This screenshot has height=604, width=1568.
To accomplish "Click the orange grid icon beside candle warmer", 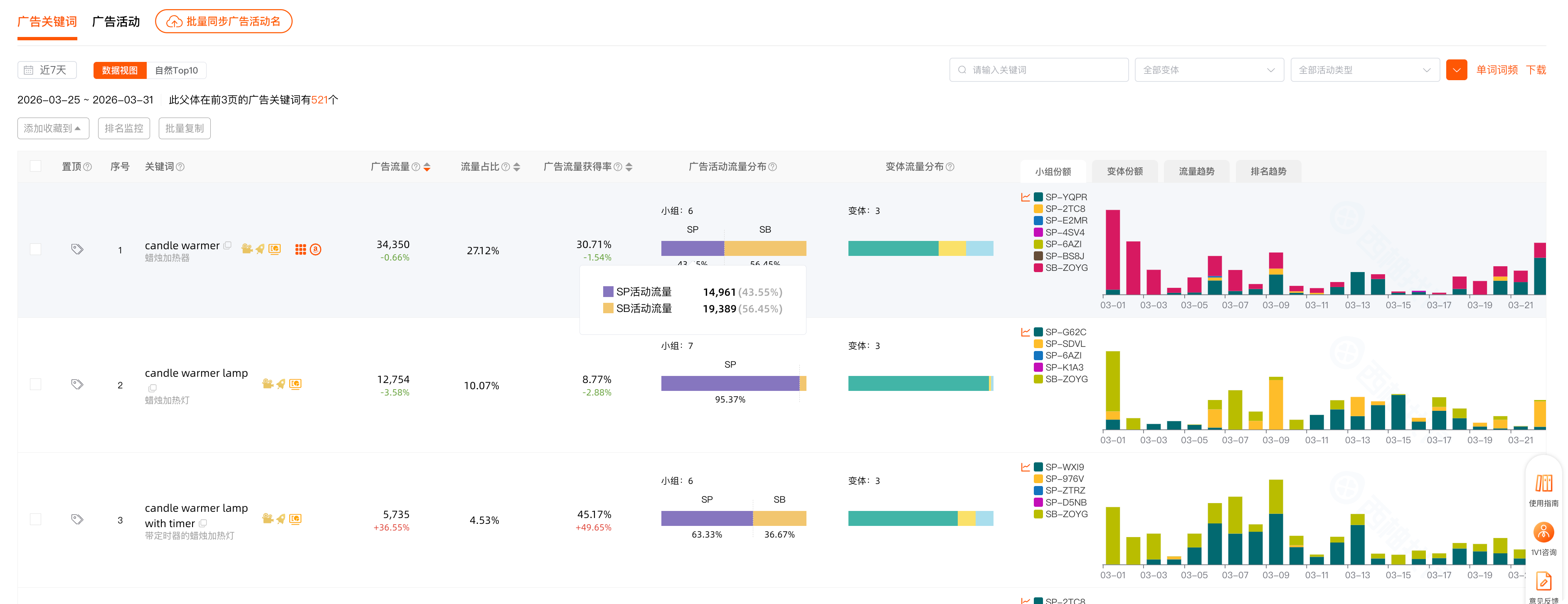I will click(301, 249).
